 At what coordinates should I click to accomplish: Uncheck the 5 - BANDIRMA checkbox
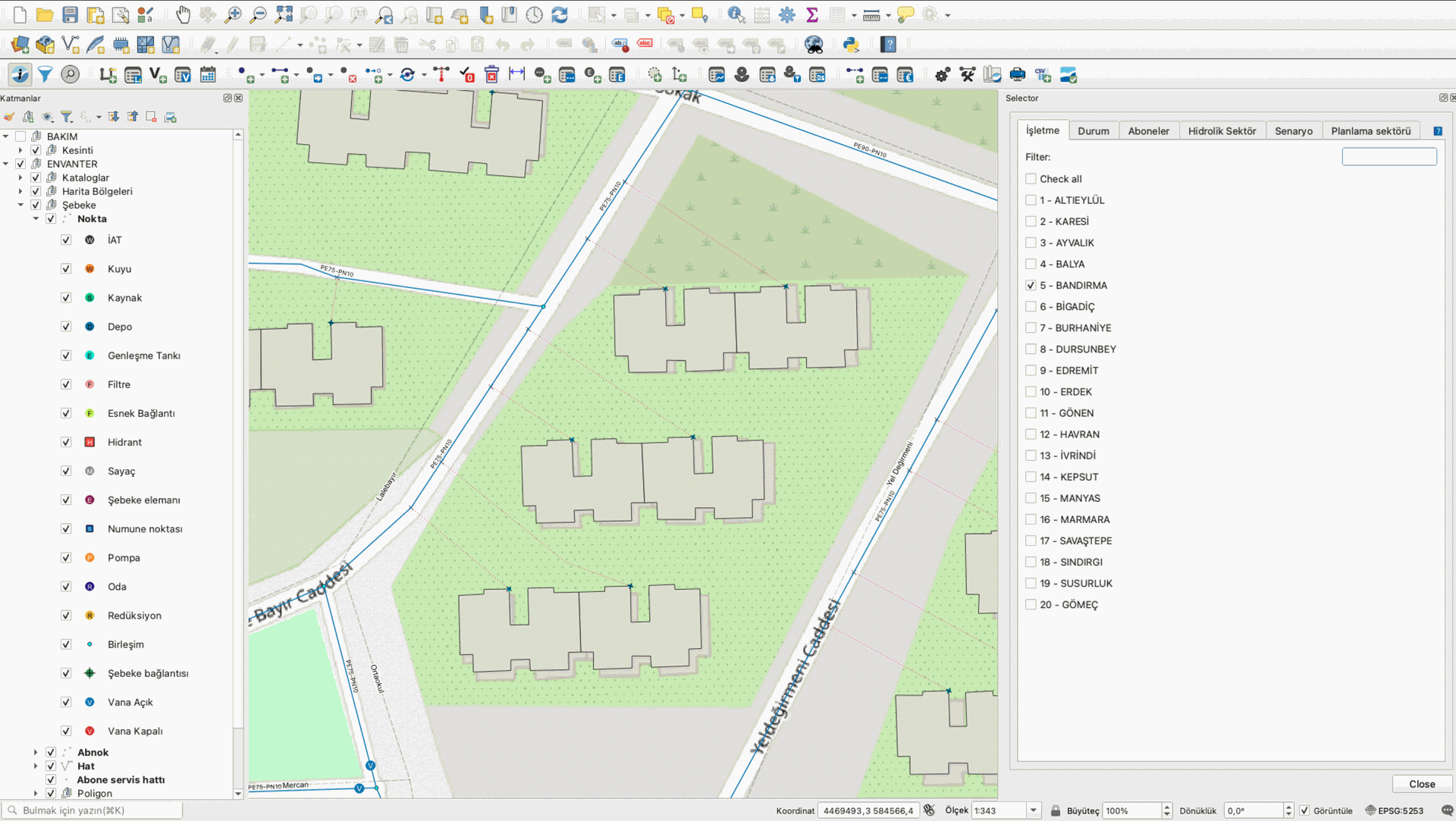[1031, 285]
